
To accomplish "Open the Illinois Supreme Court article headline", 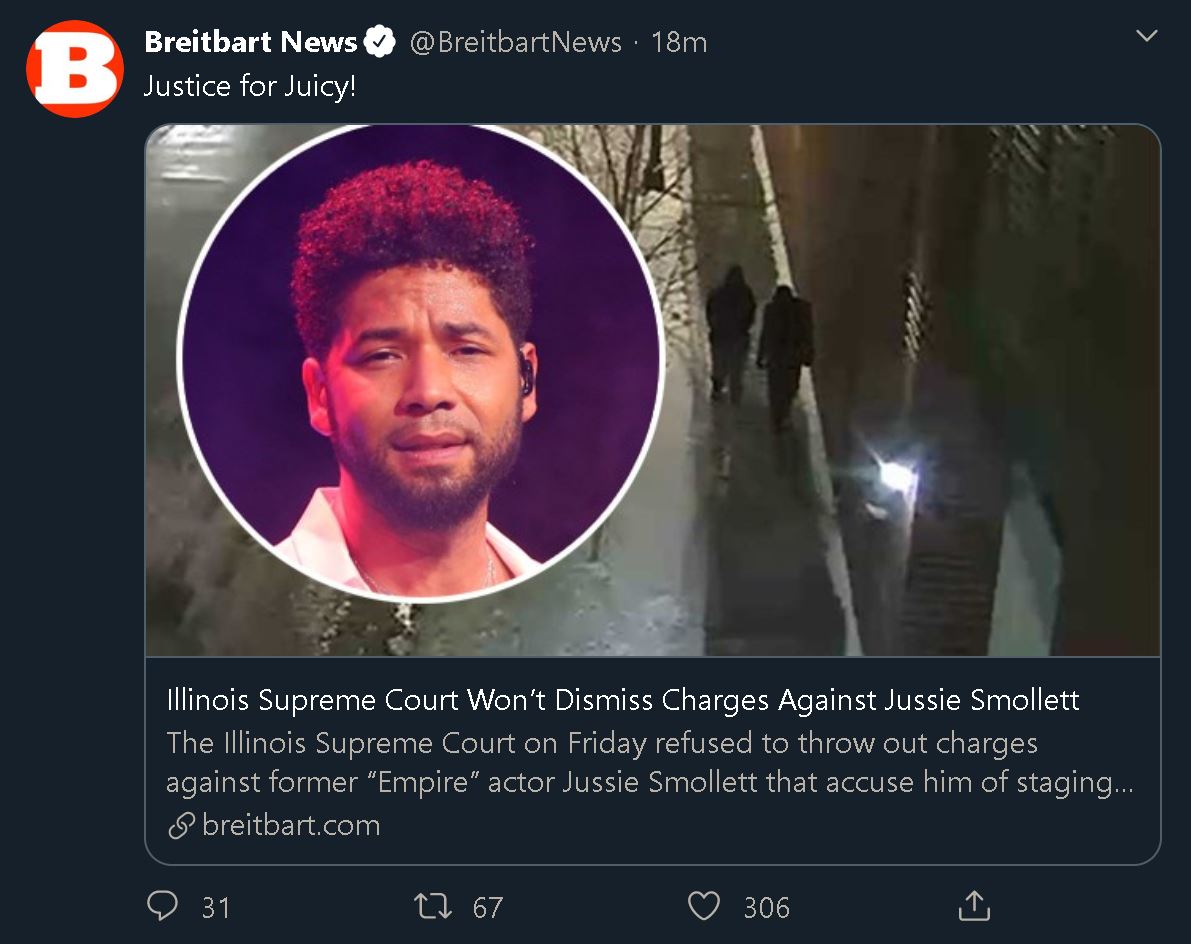I will [x=623, y=699].
